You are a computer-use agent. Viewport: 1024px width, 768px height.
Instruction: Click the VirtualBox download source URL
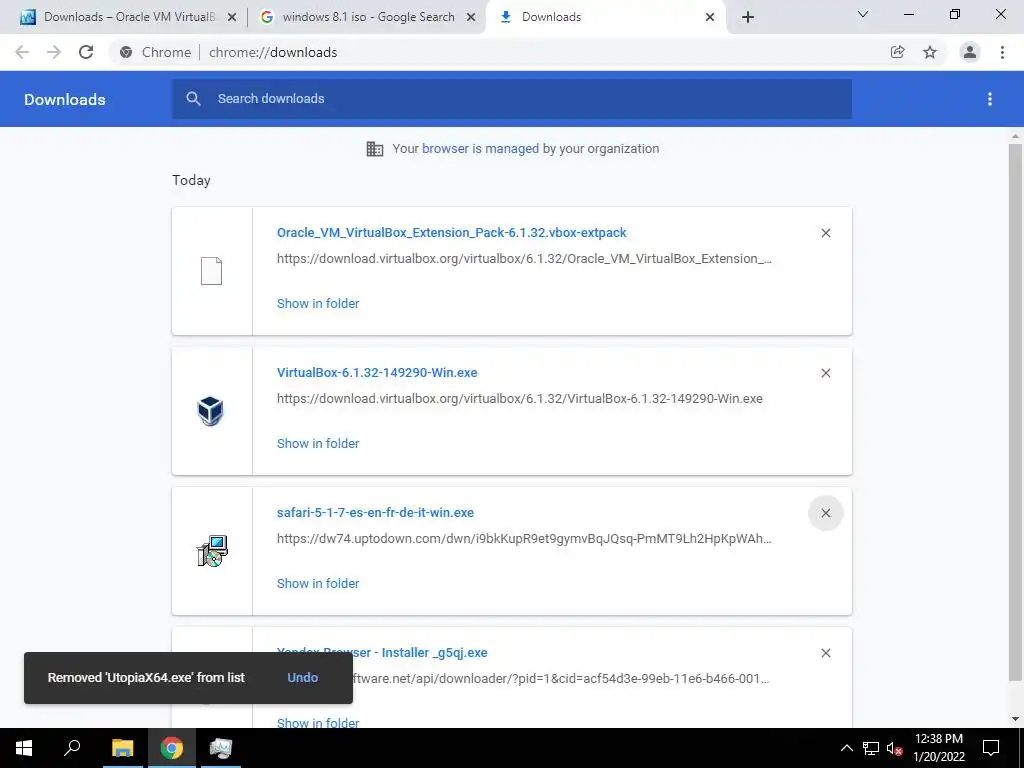tap(519, 398)
